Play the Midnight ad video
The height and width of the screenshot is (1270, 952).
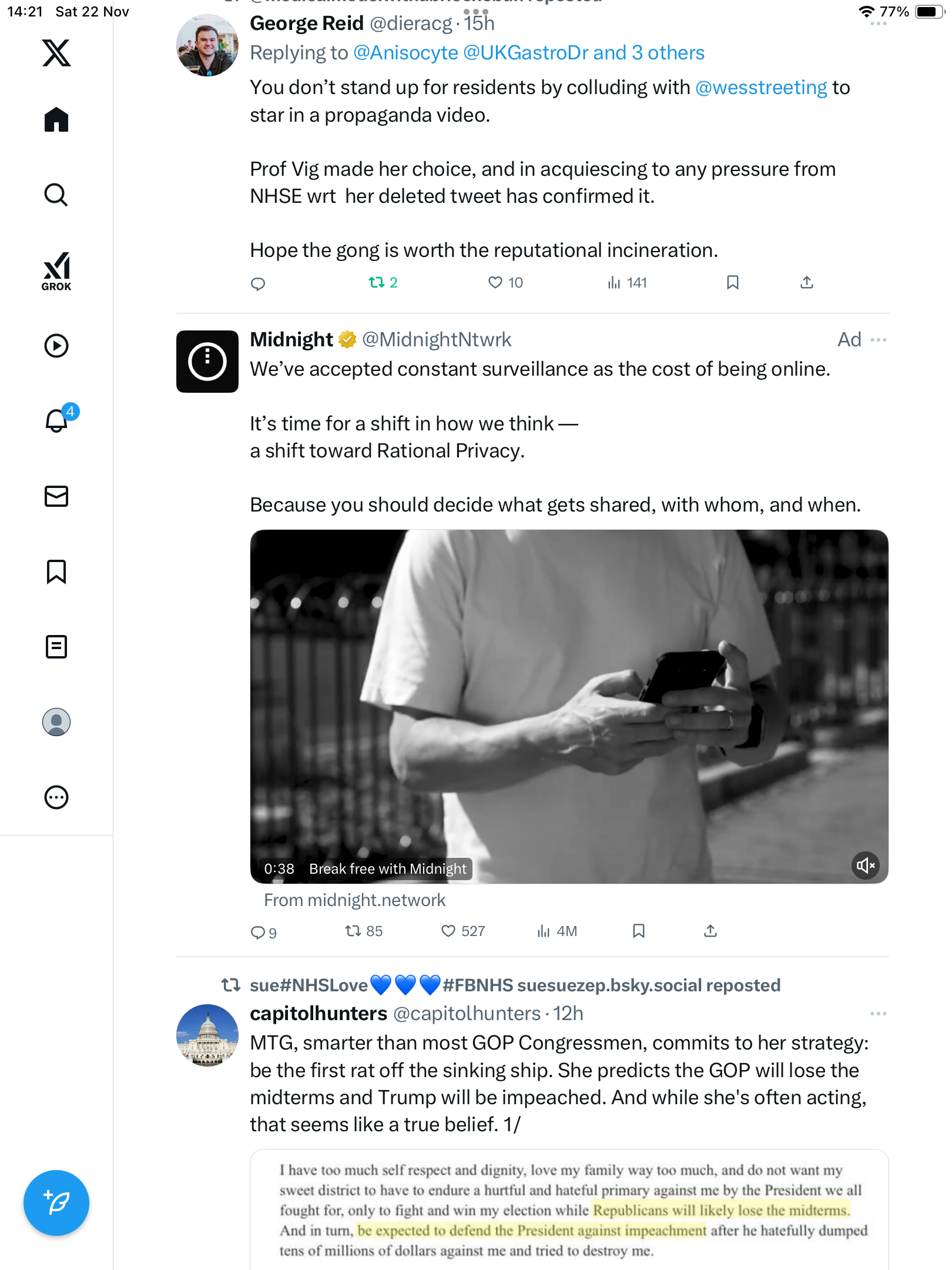(x=569, y=706)
